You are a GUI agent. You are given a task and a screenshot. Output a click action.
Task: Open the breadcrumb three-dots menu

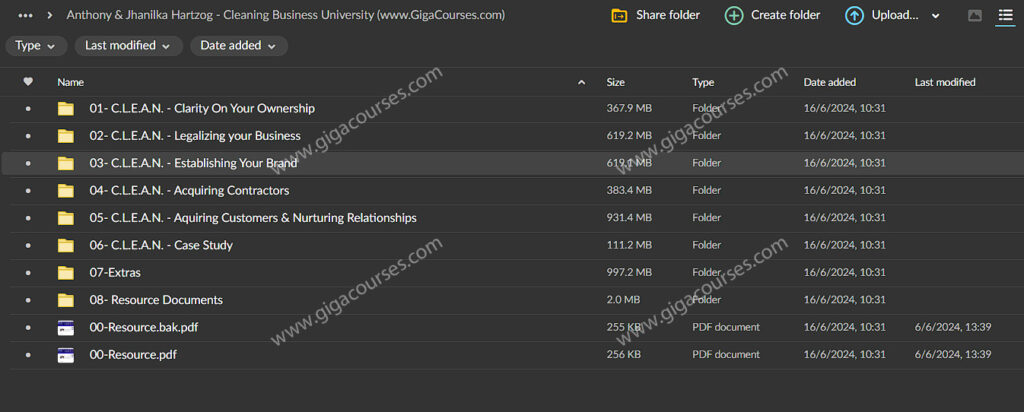[x=26, y=15]
